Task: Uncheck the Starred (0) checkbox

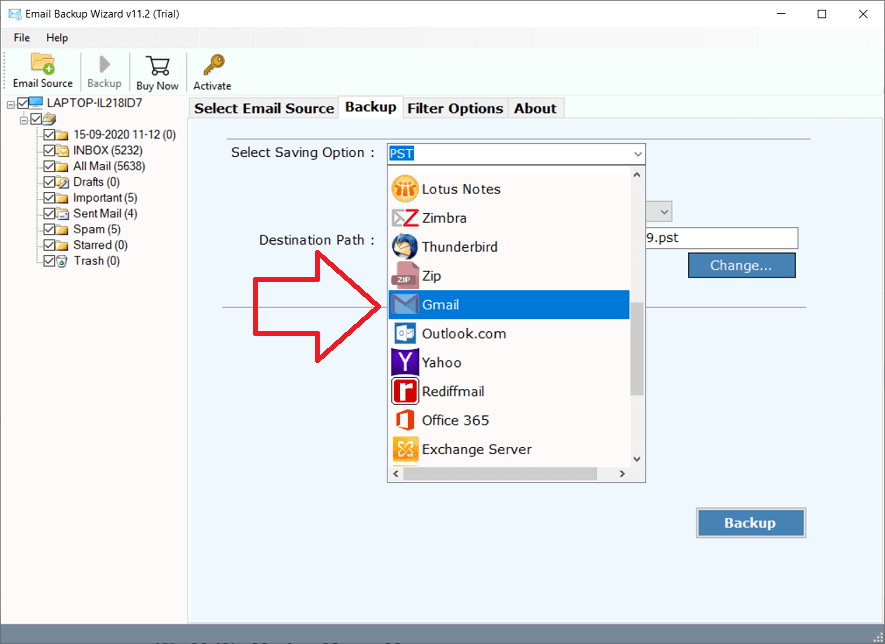Action: [x=49, y=246]
